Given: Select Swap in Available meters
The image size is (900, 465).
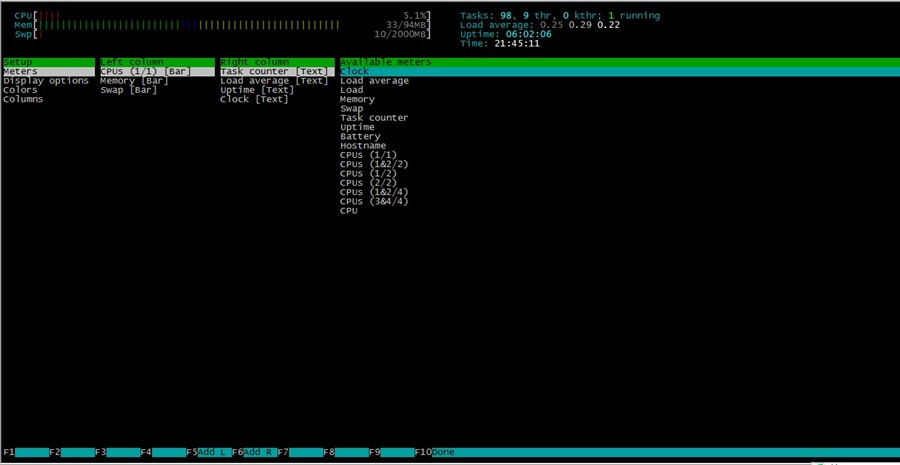Looking at the screenshot, I should coord(351,108).
